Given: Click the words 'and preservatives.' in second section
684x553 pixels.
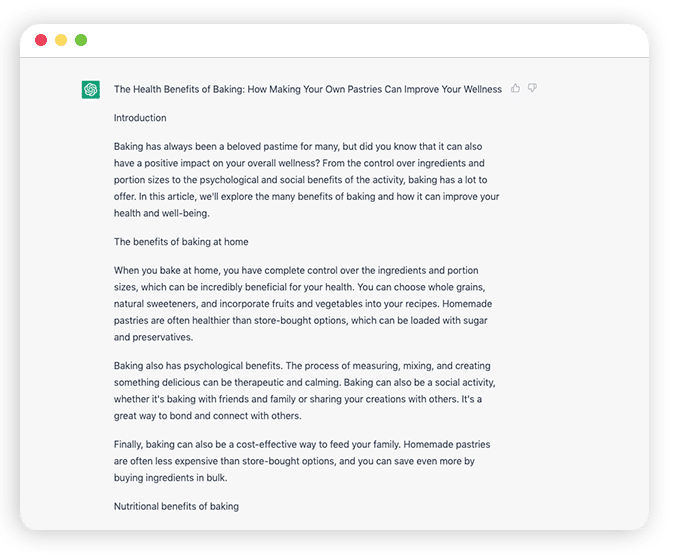Looking at the screenshot, I should [x=153, y=337].
